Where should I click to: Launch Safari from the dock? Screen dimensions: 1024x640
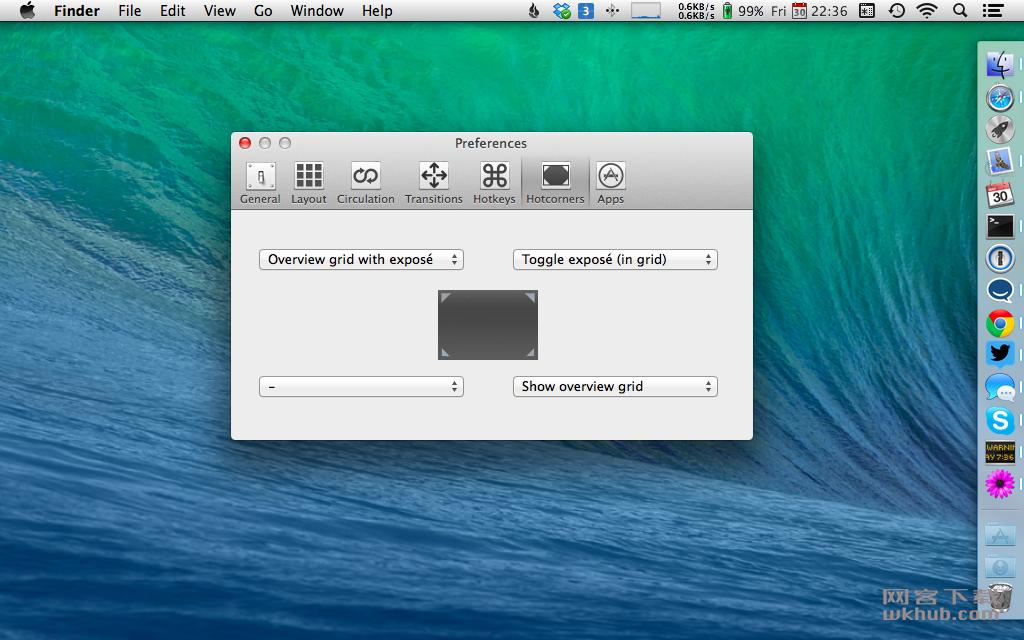tap(1000, 99)
